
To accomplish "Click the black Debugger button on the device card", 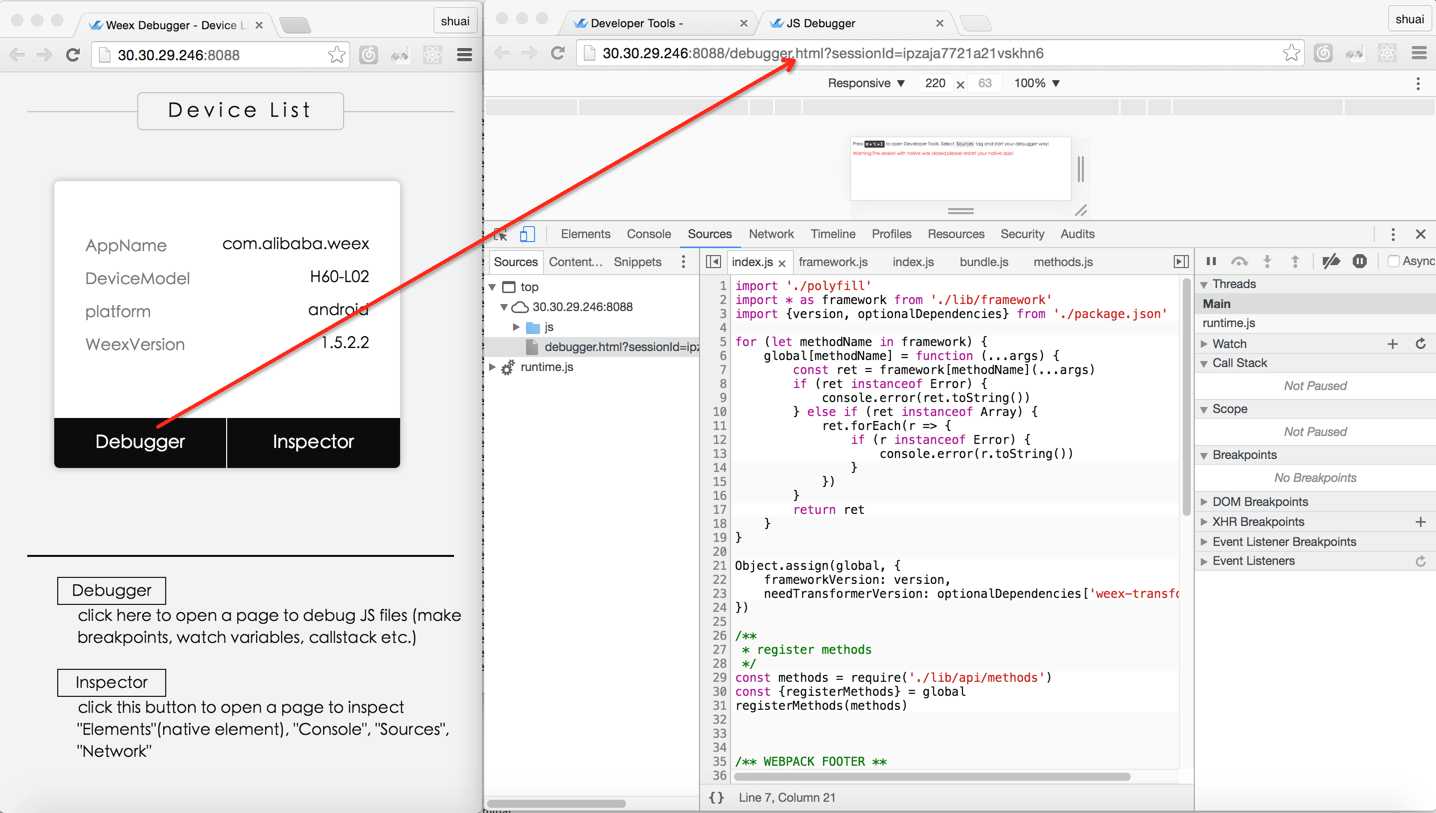I will (140, 442).
